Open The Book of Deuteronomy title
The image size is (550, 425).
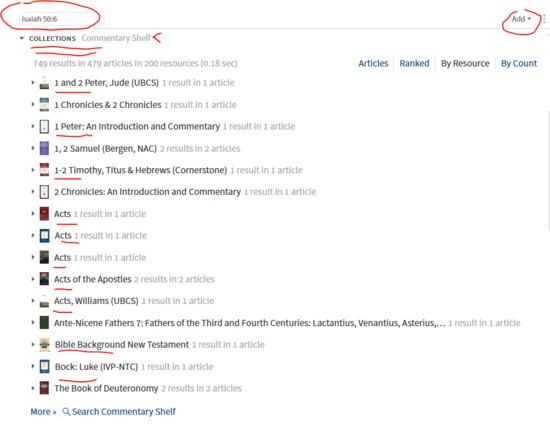click(106, 389)
